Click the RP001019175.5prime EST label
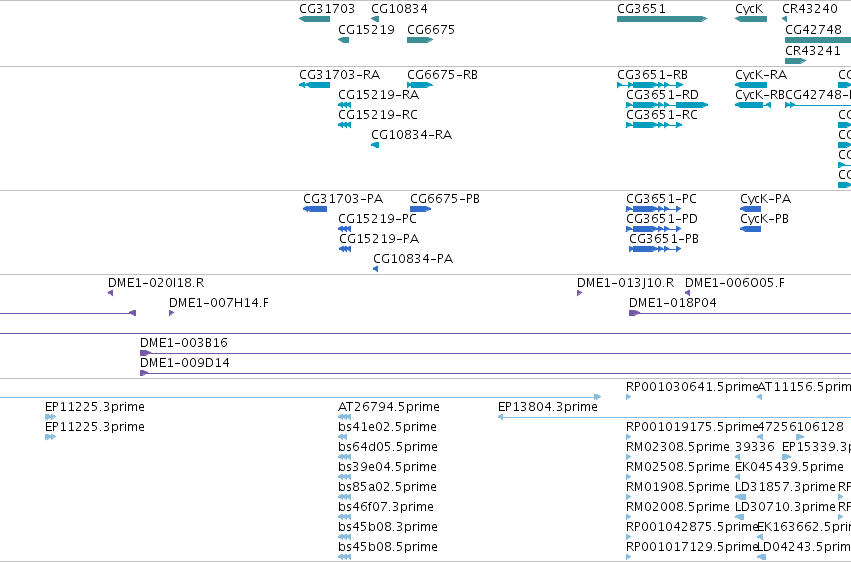851x562 pixels. (692, 427)
